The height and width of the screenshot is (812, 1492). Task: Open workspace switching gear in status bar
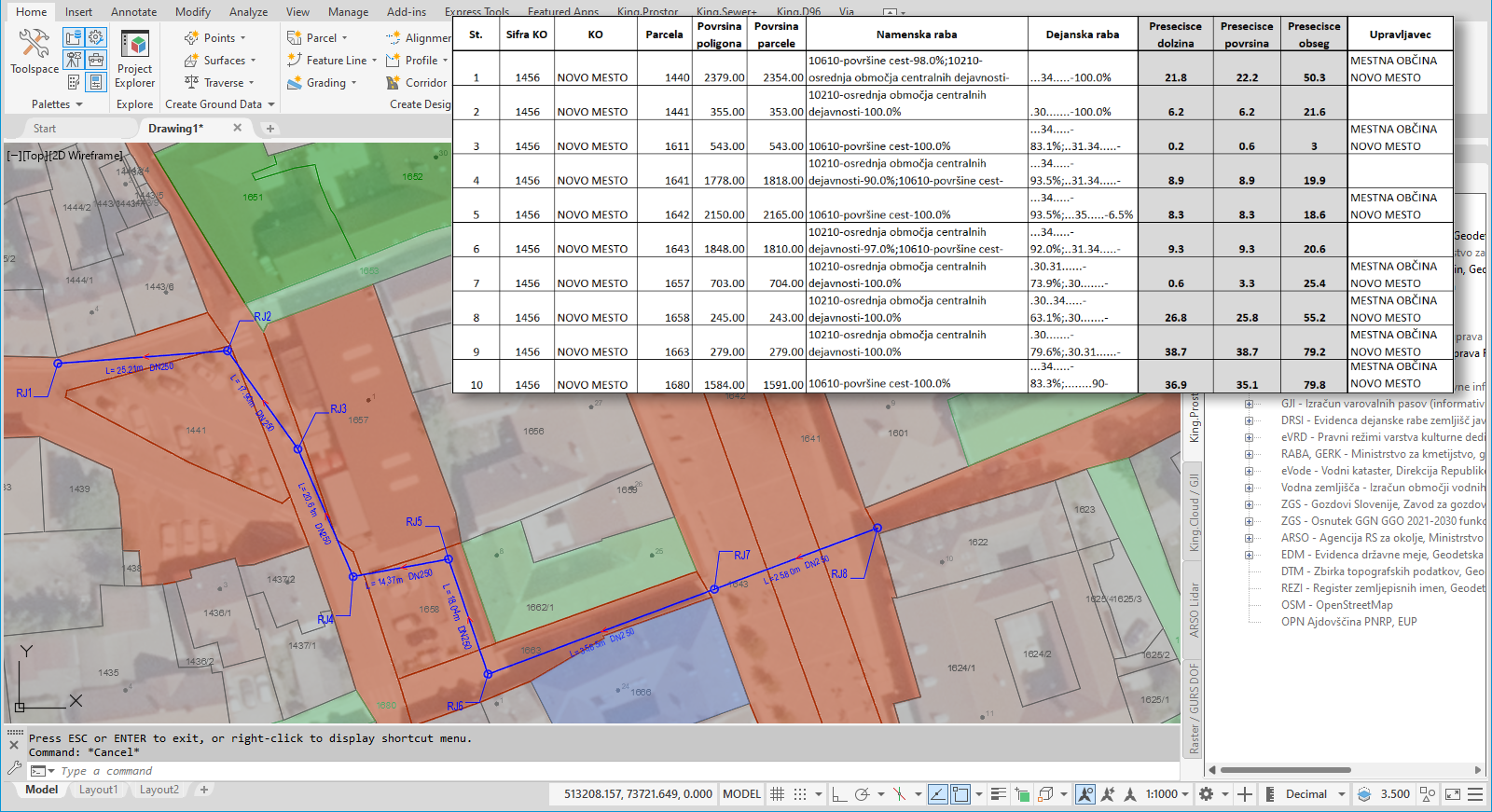(x=1206, y=794)
